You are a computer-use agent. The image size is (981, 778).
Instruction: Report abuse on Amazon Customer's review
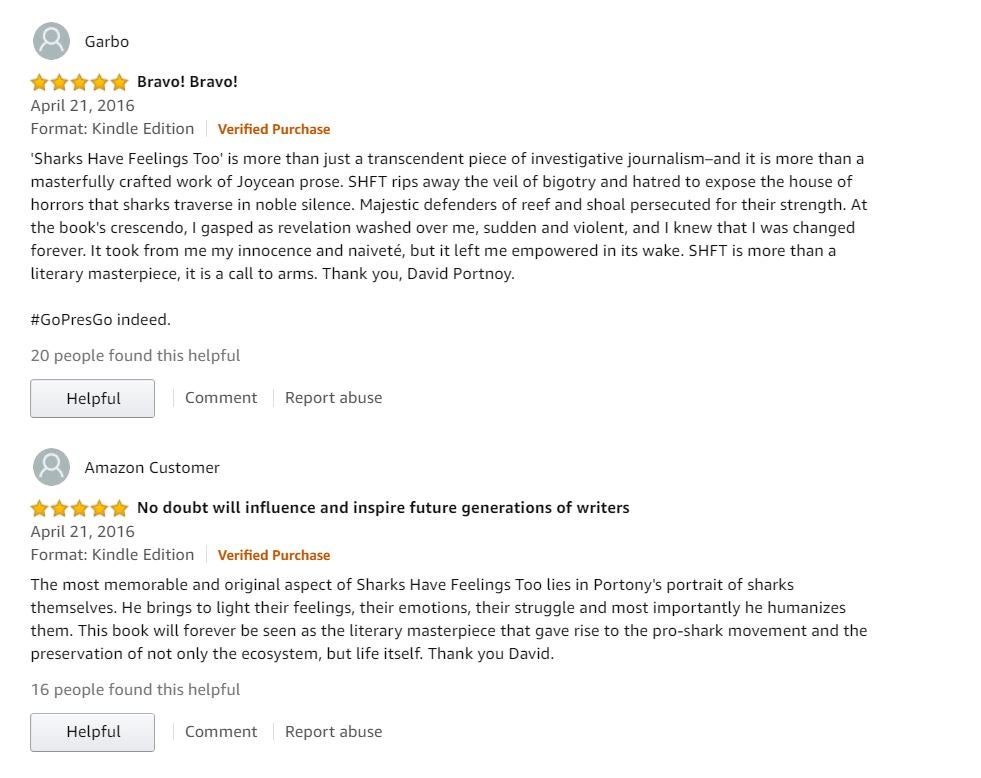(x=333, y=732)
